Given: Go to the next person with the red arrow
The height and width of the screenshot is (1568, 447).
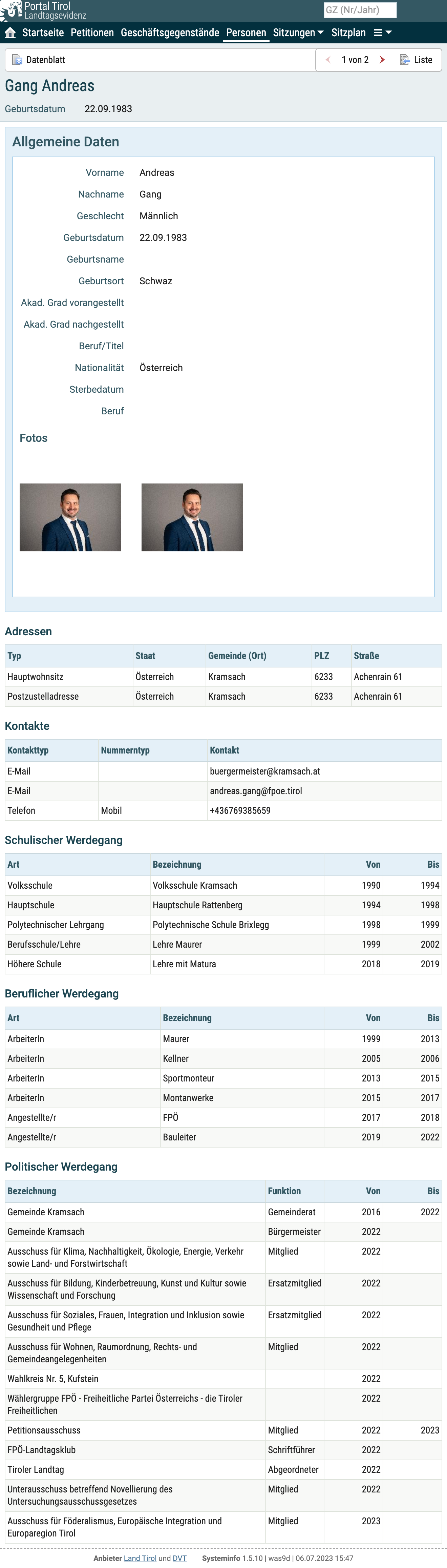Looking at the screenshot, I should coord(382,60).
